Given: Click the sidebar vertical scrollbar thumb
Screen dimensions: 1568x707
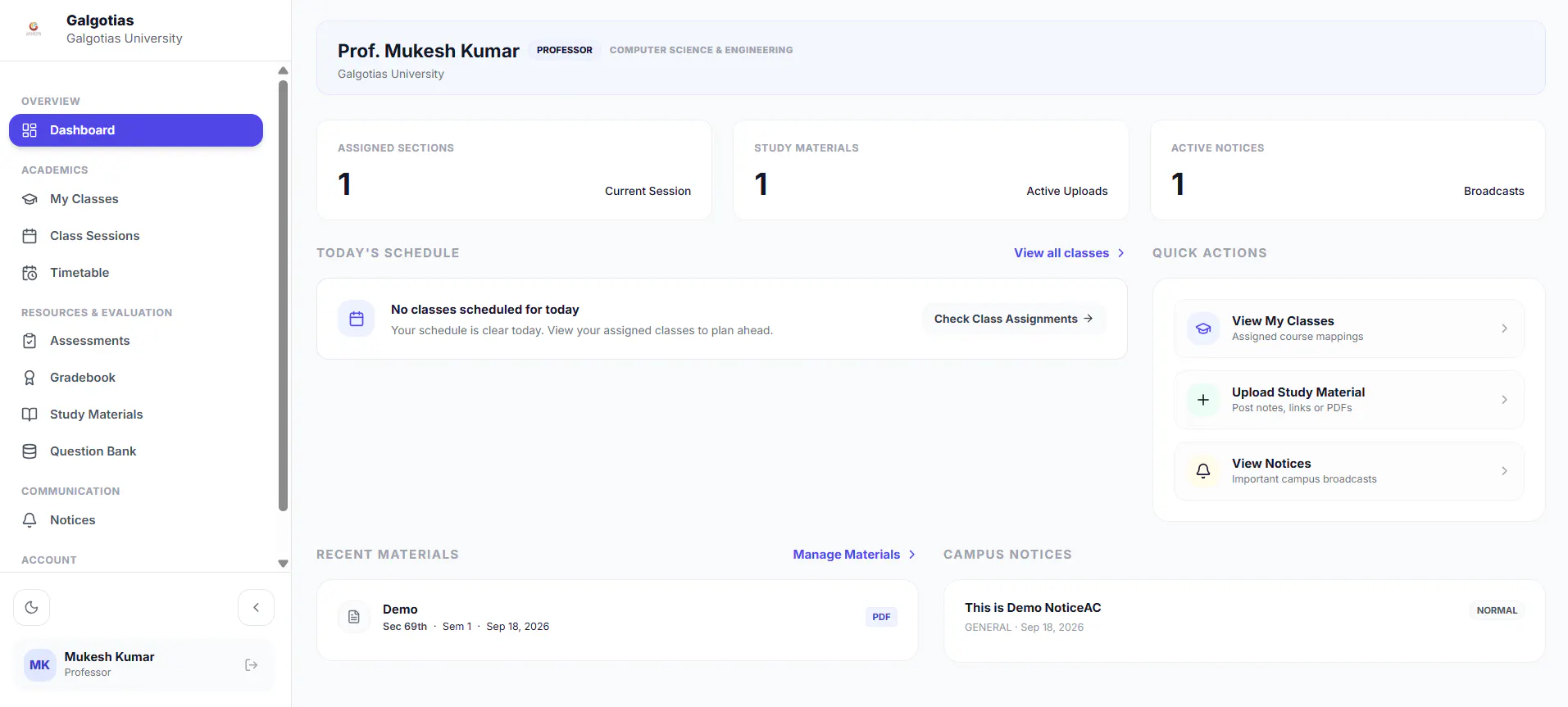Looking at the screenshot, I should click(283, 295).
